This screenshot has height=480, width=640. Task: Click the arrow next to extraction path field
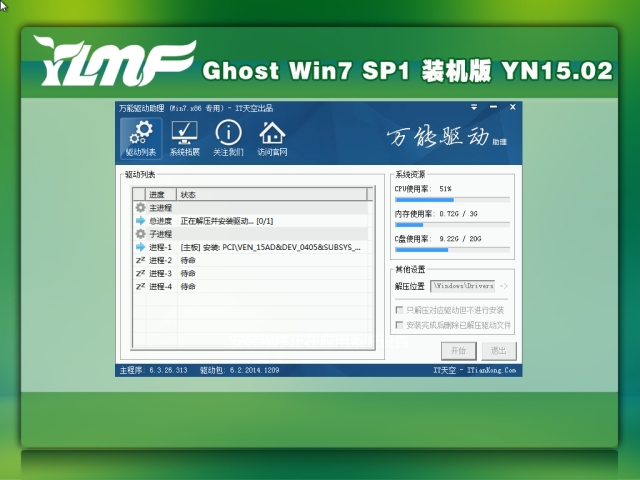point(503,286)
